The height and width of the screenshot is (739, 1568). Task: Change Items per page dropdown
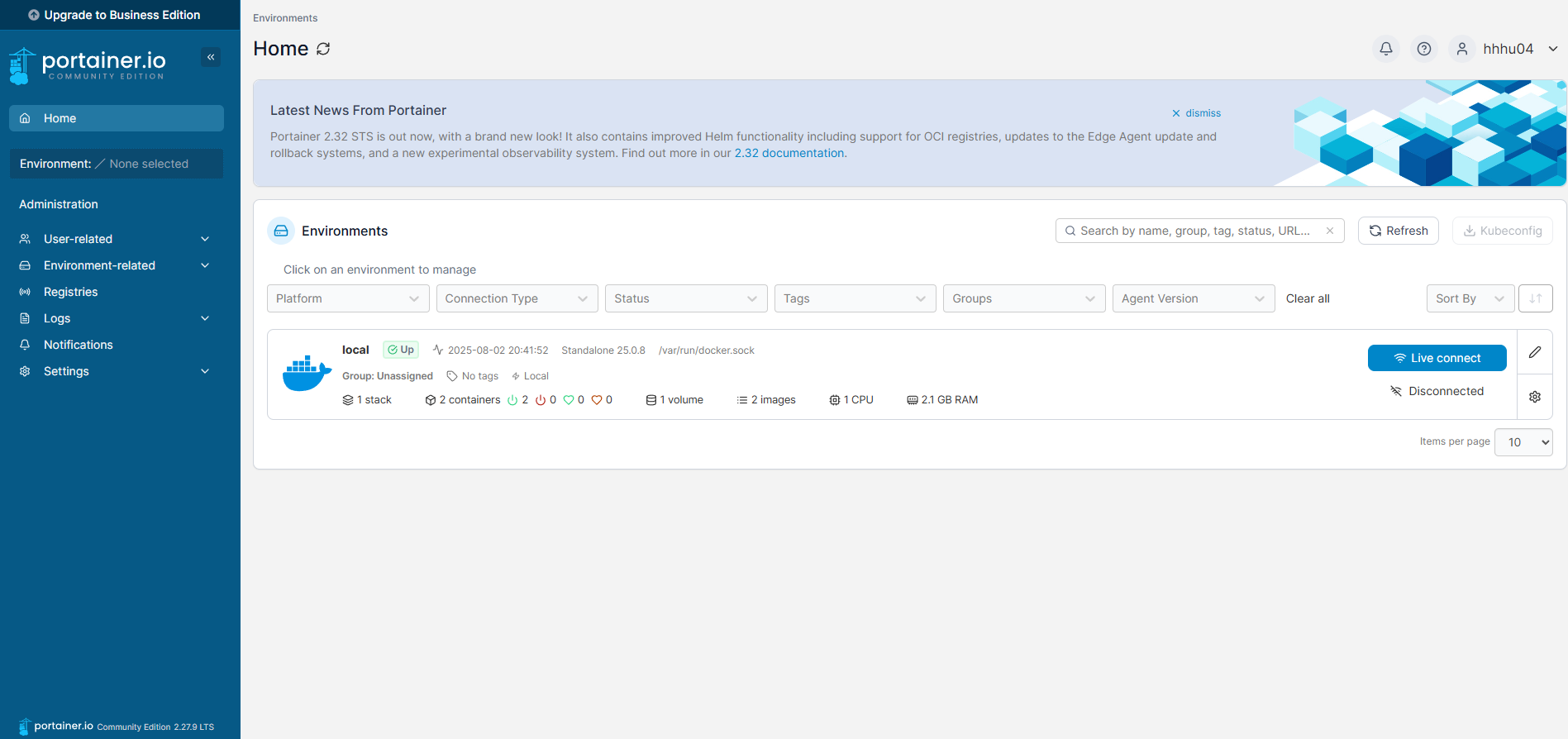(1523, 442)
